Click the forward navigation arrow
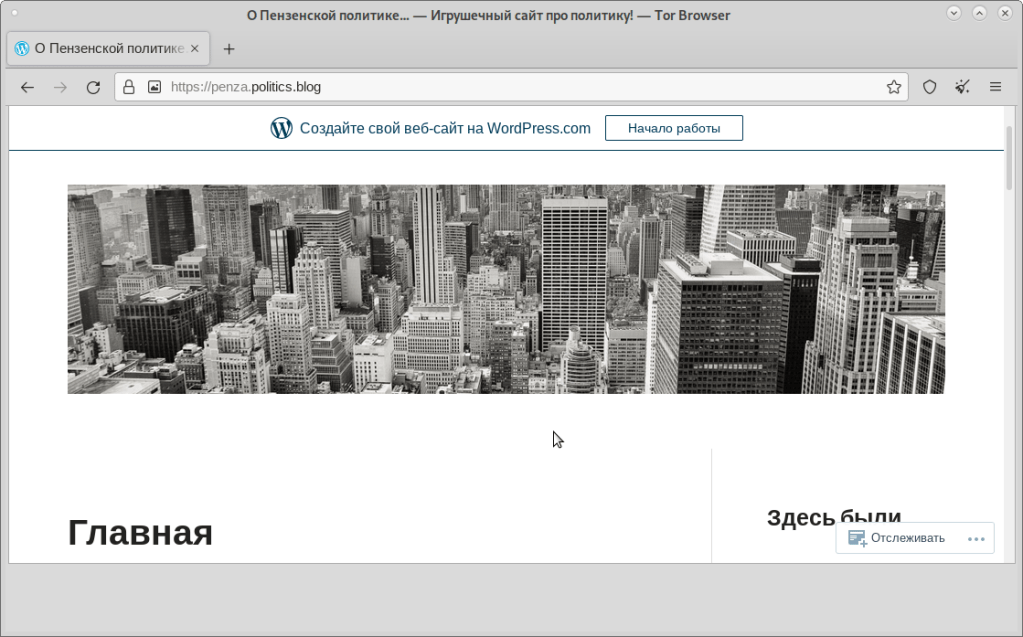1023x637 pixels. 60,87
